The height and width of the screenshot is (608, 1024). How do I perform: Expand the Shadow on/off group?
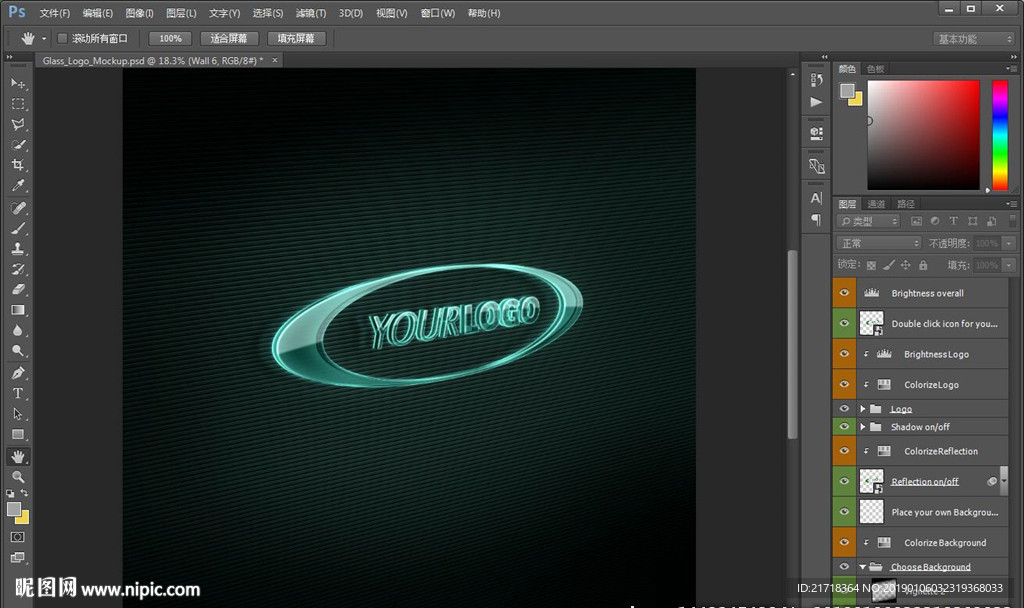click(863, 427)
